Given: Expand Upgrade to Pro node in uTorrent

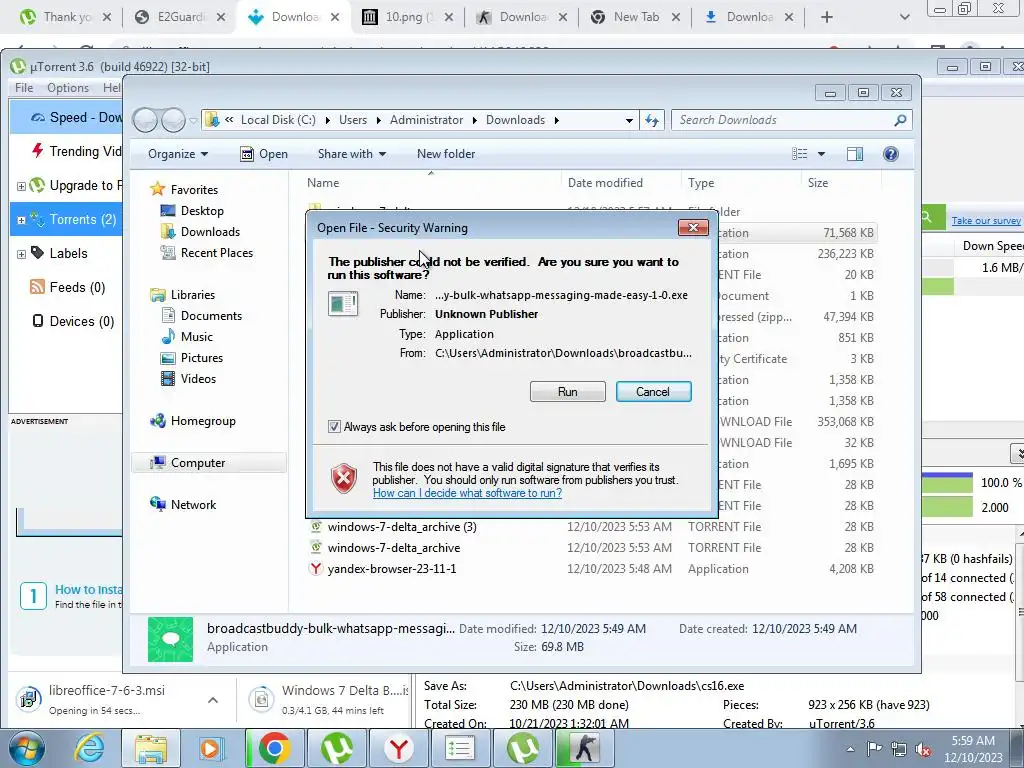Looking at the screenshot, I should 21,186.
